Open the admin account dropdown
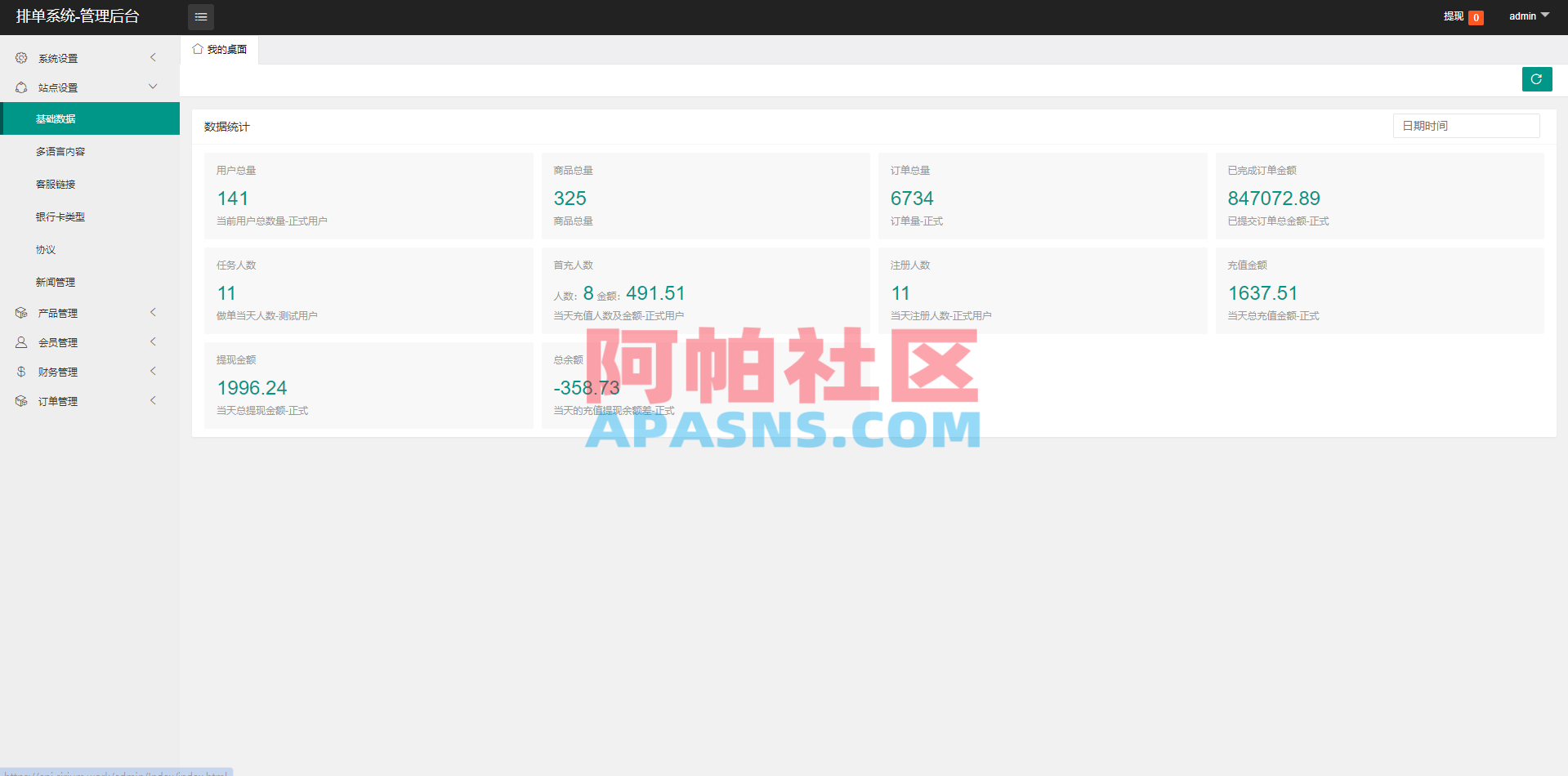The height and width of the screenshot is (776, 1568). coord(1527,16)
